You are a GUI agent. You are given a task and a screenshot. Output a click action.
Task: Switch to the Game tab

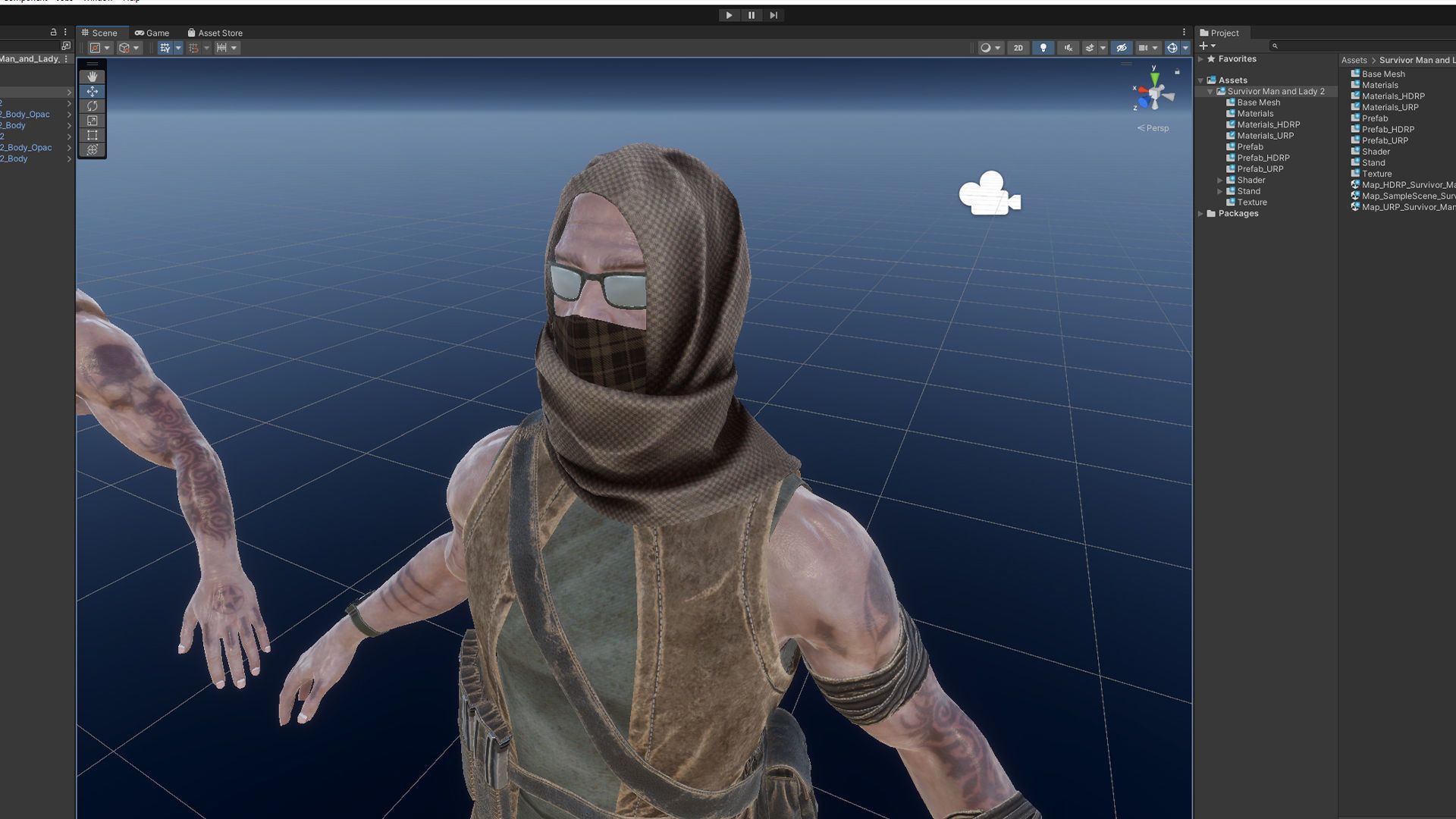(152, 33)
